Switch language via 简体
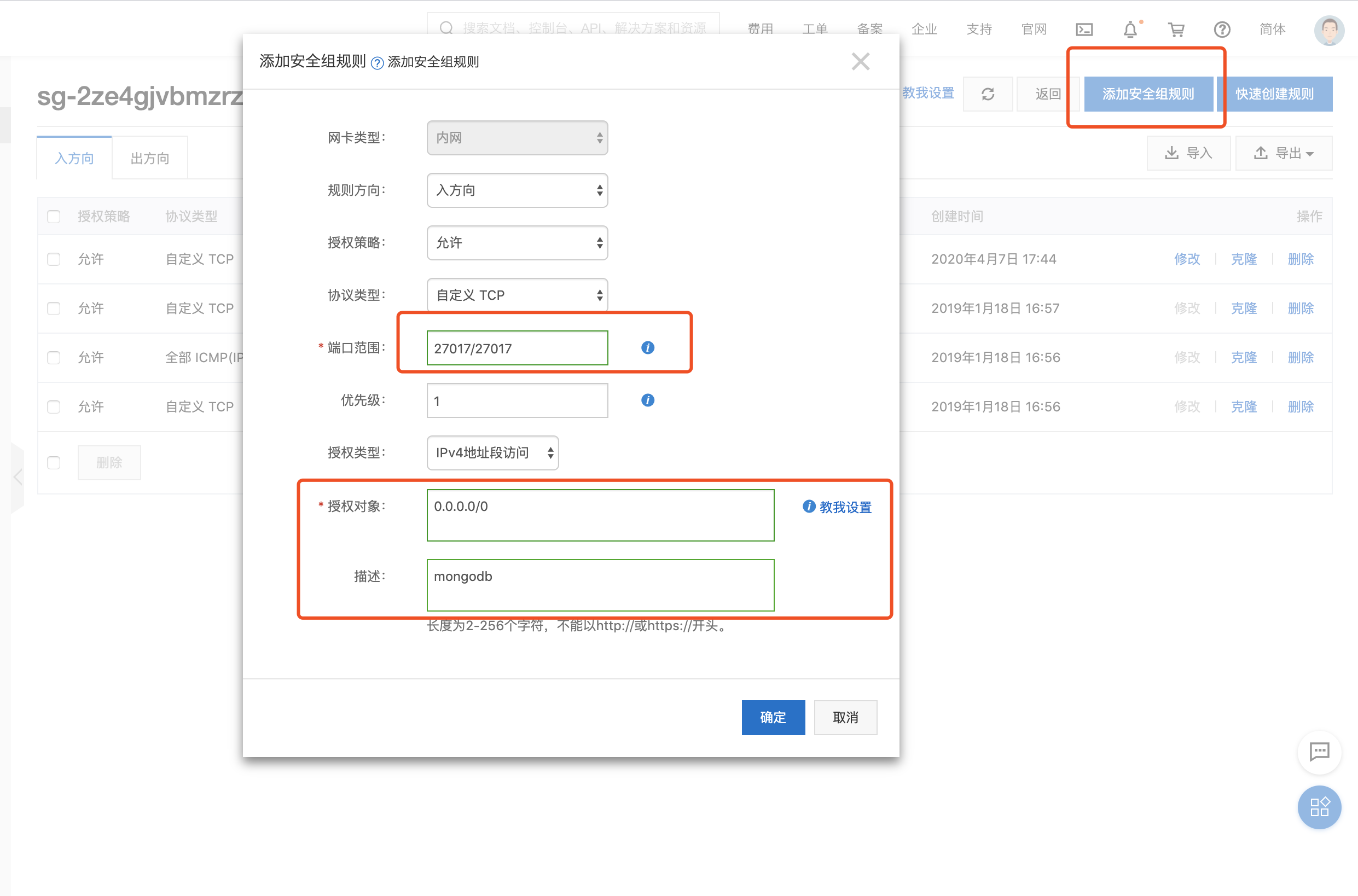The width and height of the screenshot is (1358, 896). (1272, 29)
